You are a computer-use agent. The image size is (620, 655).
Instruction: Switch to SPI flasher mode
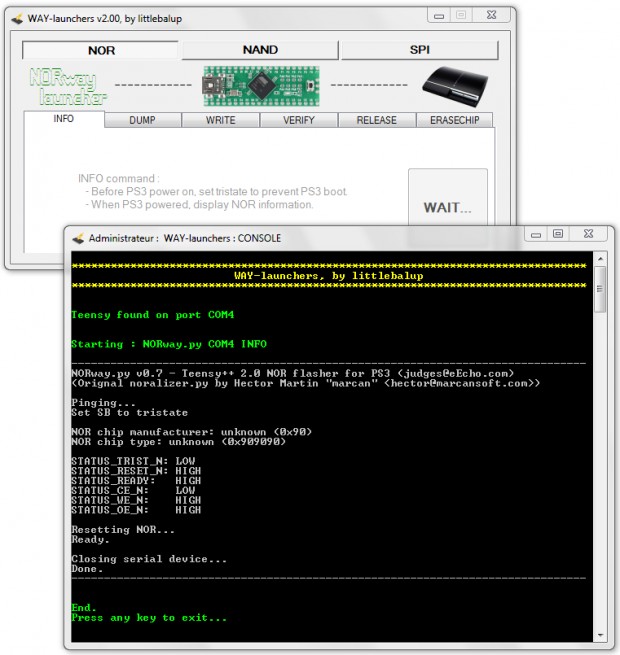pos(419,50)
